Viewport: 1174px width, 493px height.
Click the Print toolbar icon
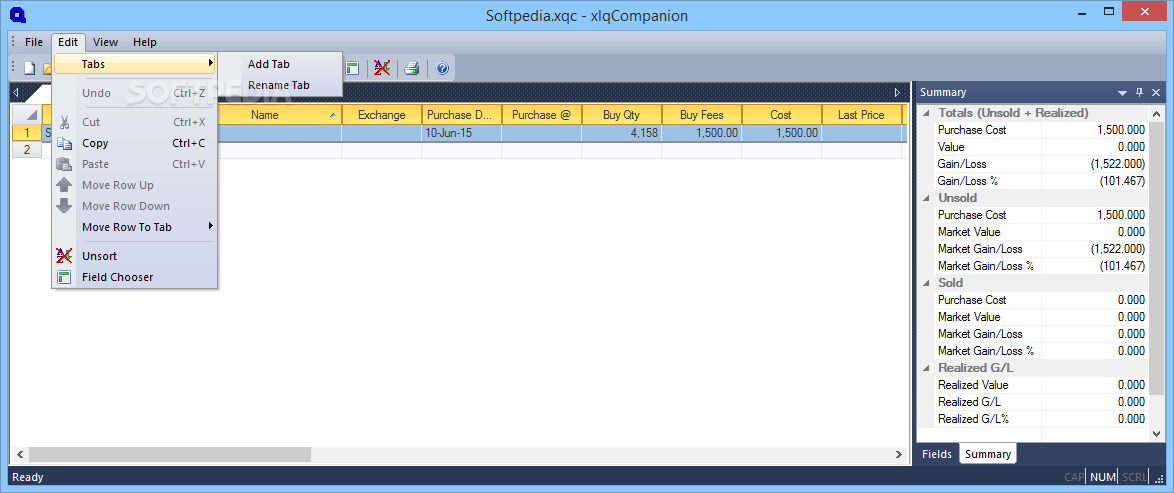[x=411, y=69]
